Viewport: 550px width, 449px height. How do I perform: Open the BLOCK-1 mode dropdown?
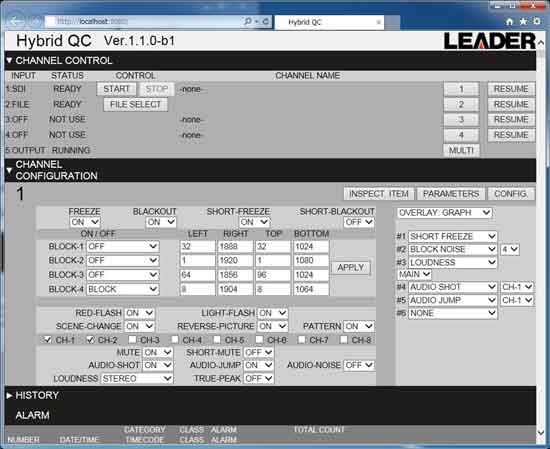click(x=123, y=247)
